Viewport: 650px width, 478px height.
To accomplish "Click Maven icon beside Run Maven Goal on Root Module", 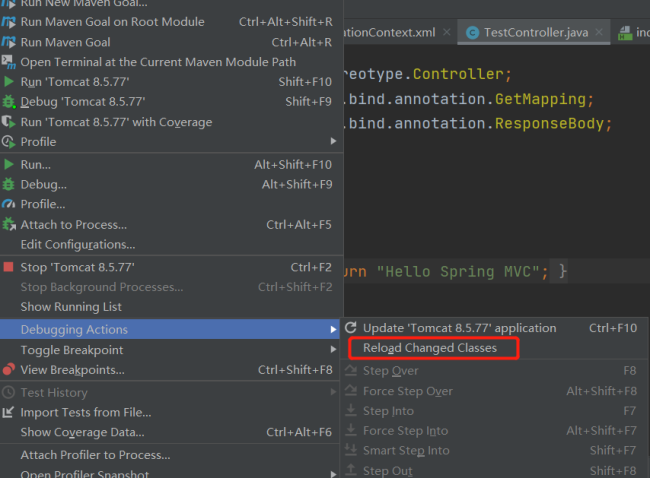I will click(9, 22).
